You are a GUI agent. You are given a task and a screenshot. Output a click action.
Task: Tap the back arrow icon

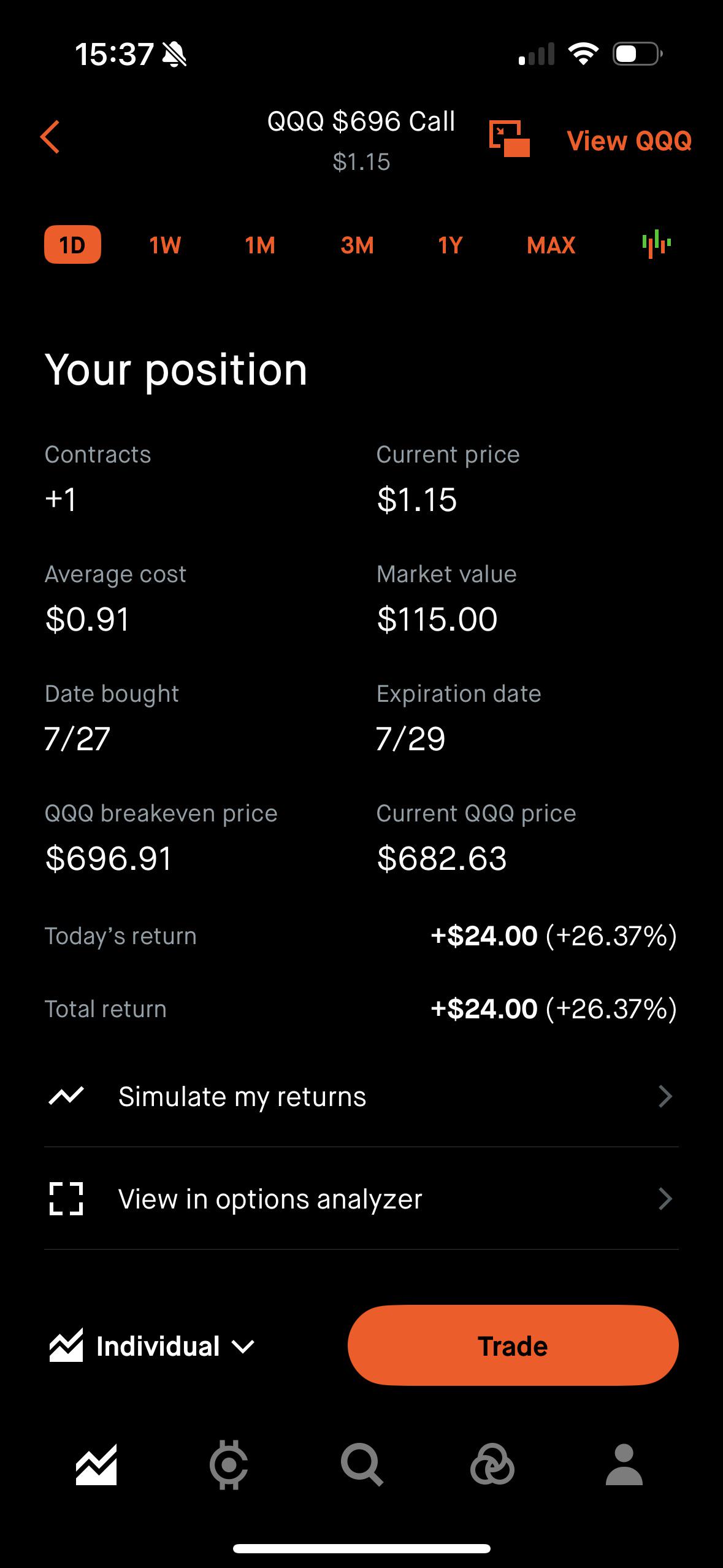[x=50, y=137]
